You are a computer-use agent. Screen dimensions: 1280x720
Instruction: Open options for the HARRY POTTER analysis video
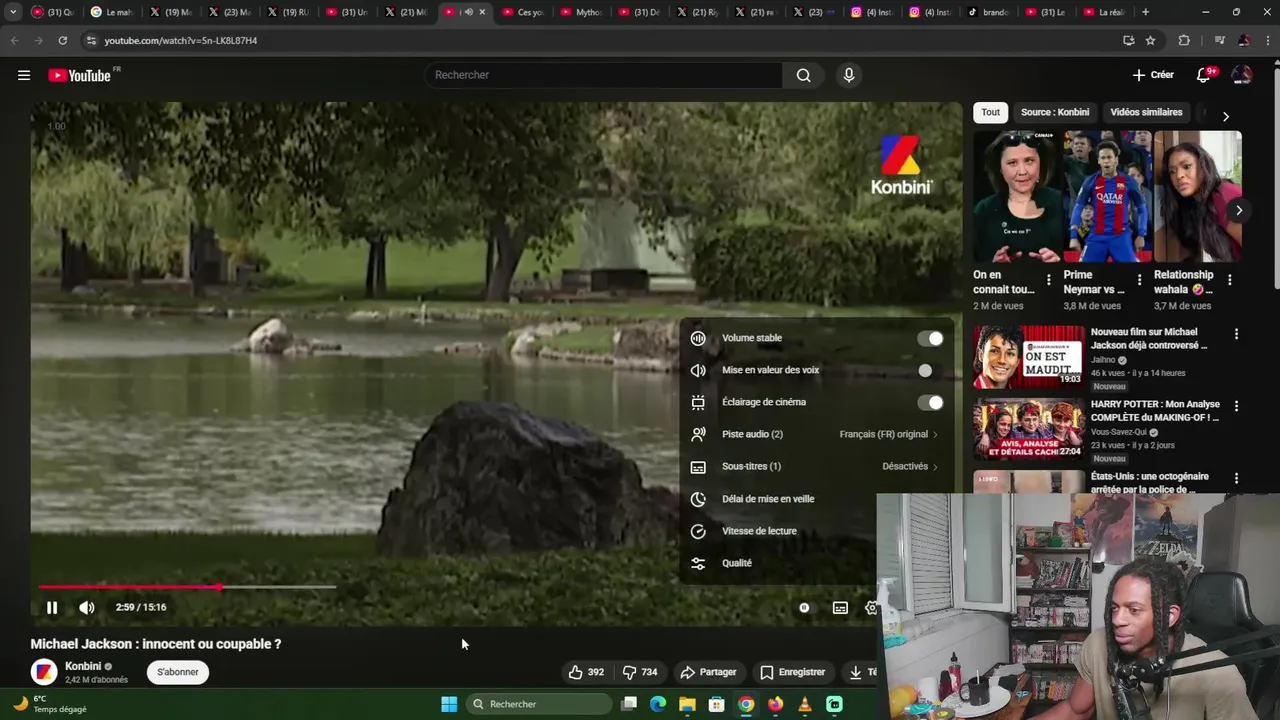point(1236,406)
